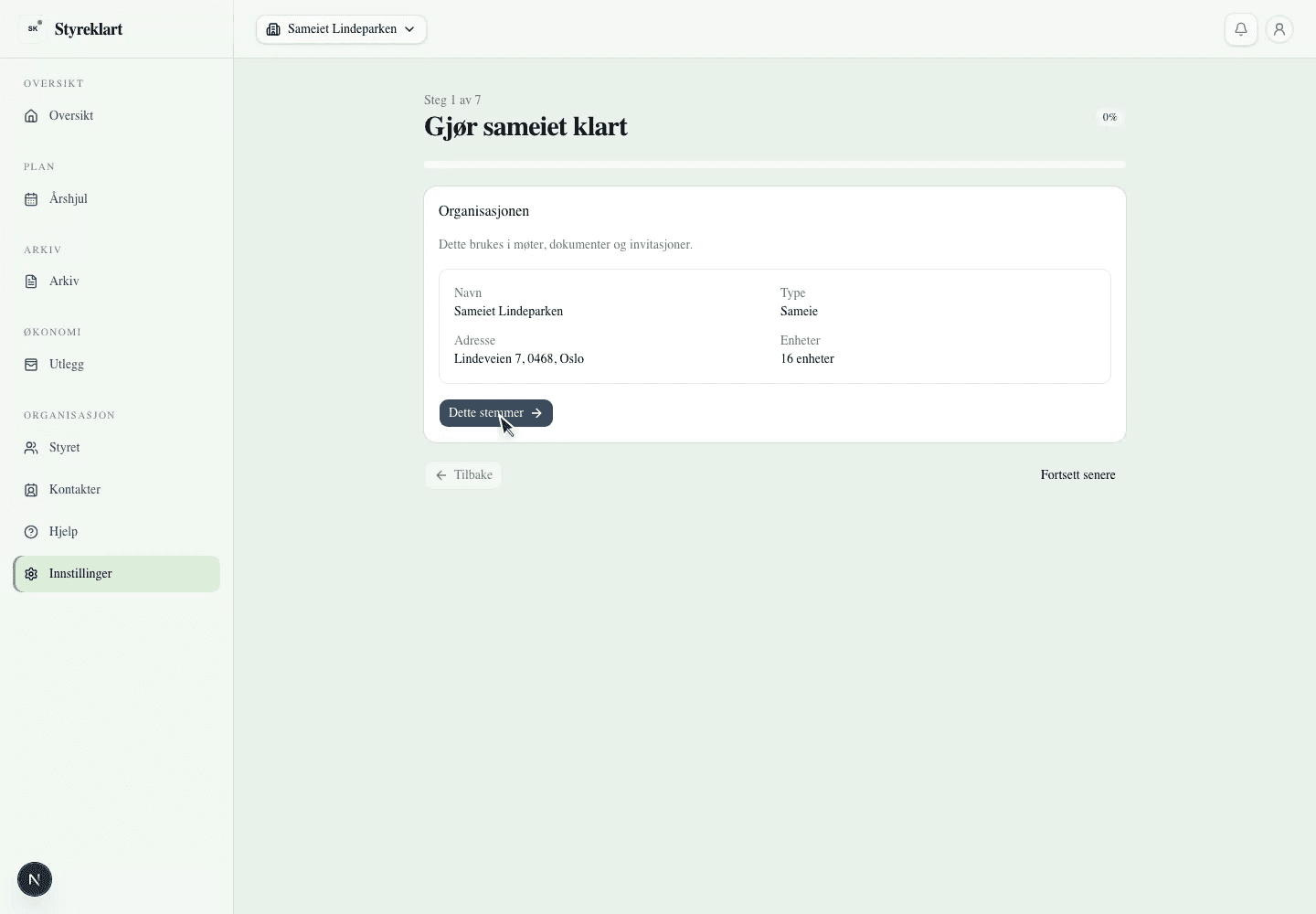Click the chevron beside Sameiet Lindeparken
This screenshot has width=1316, height=914.
(x=409, y=29)
